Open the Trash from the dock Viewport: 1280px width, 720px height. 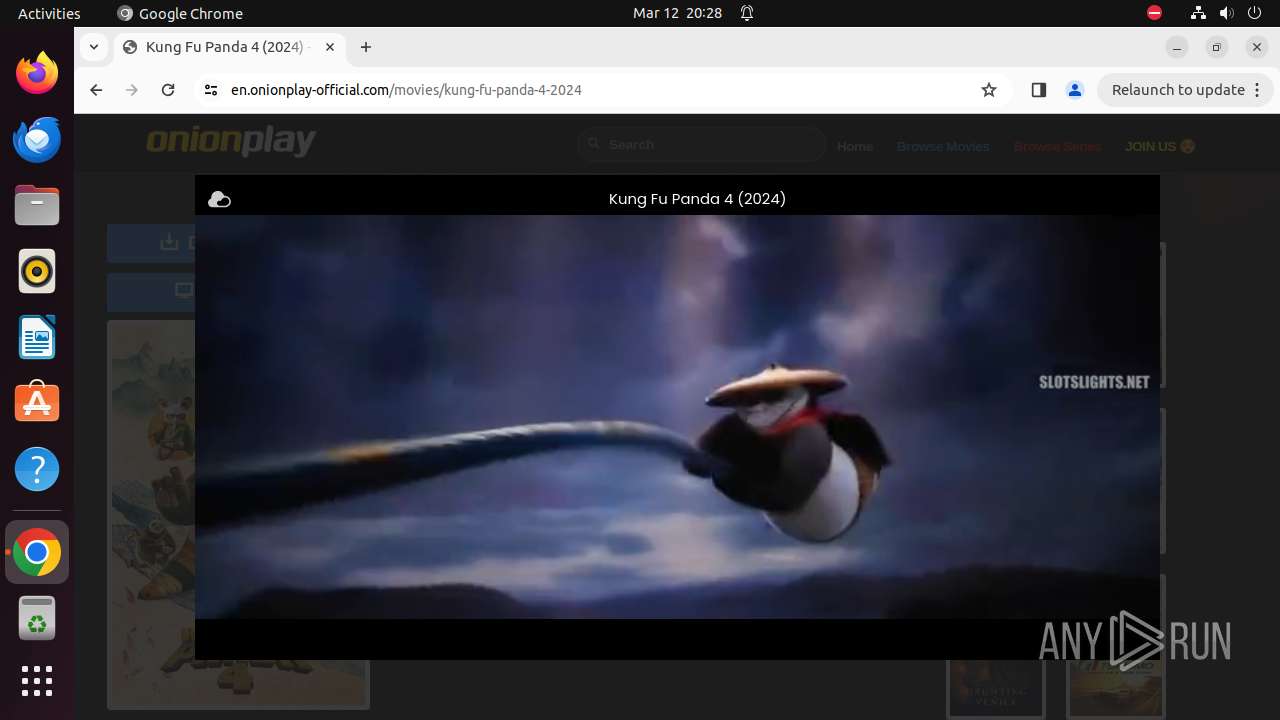[x=37, y=618]
